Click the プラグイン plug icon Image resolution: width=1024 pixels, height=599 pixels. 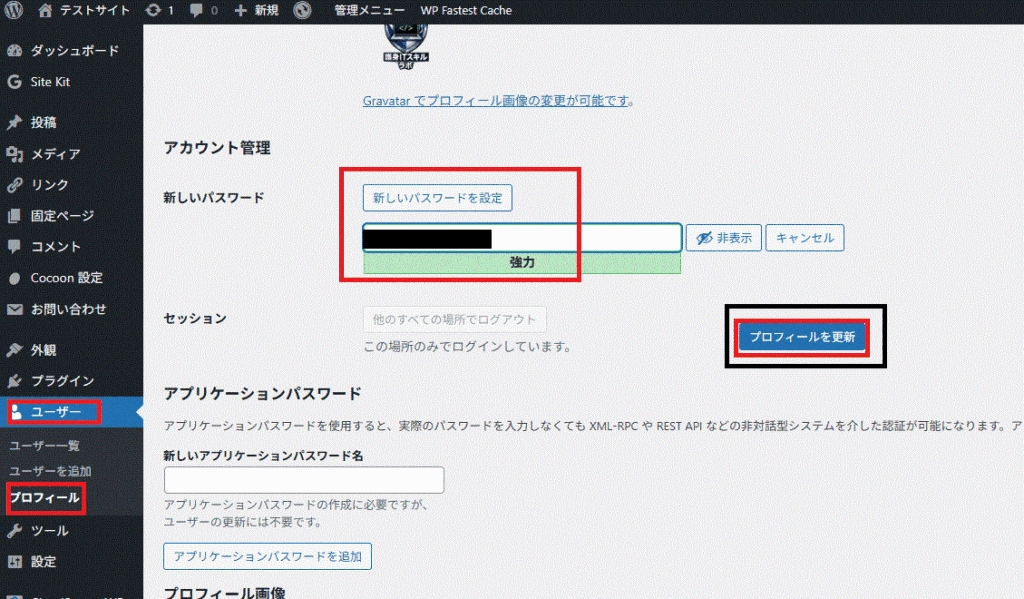point(14,381)
